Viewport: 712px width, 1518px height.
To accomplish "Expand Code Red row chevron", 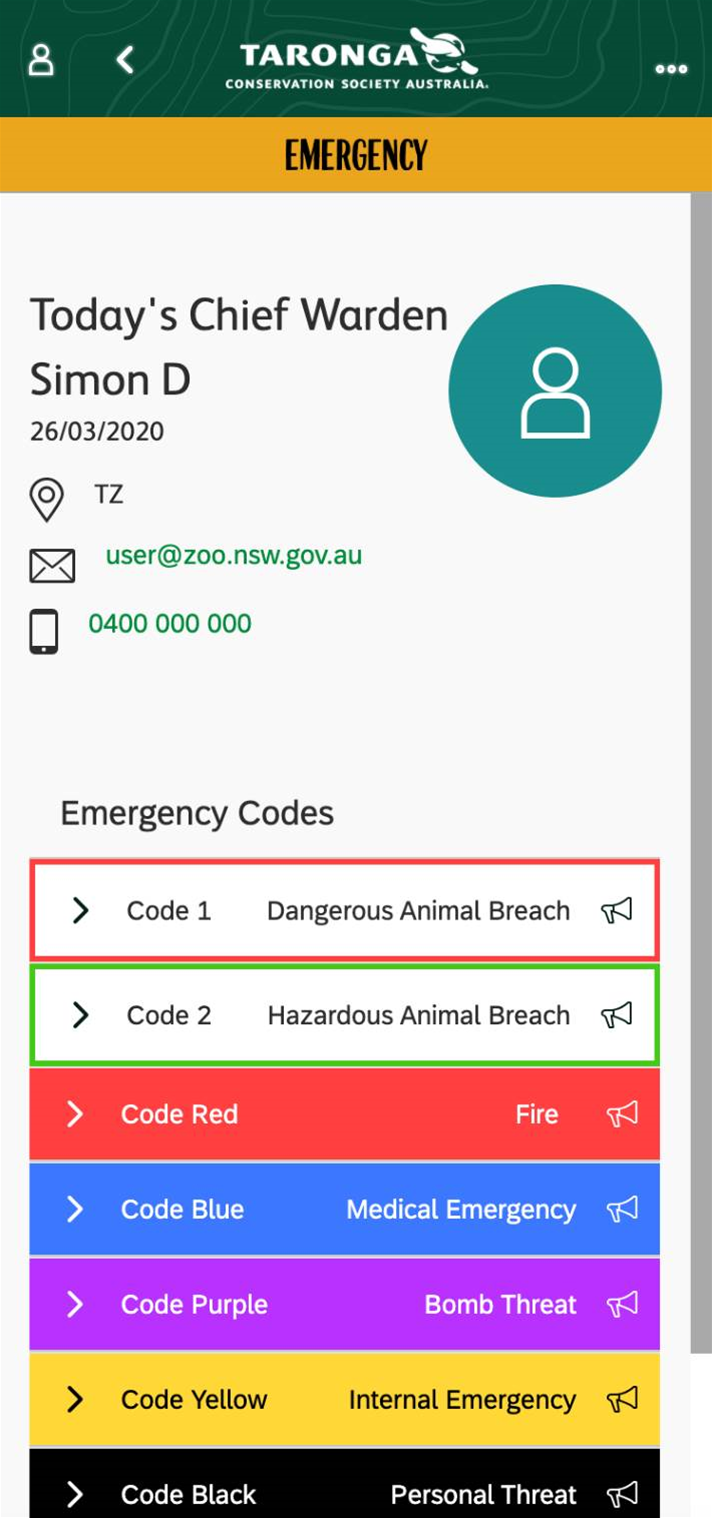I will [75, 1114].
